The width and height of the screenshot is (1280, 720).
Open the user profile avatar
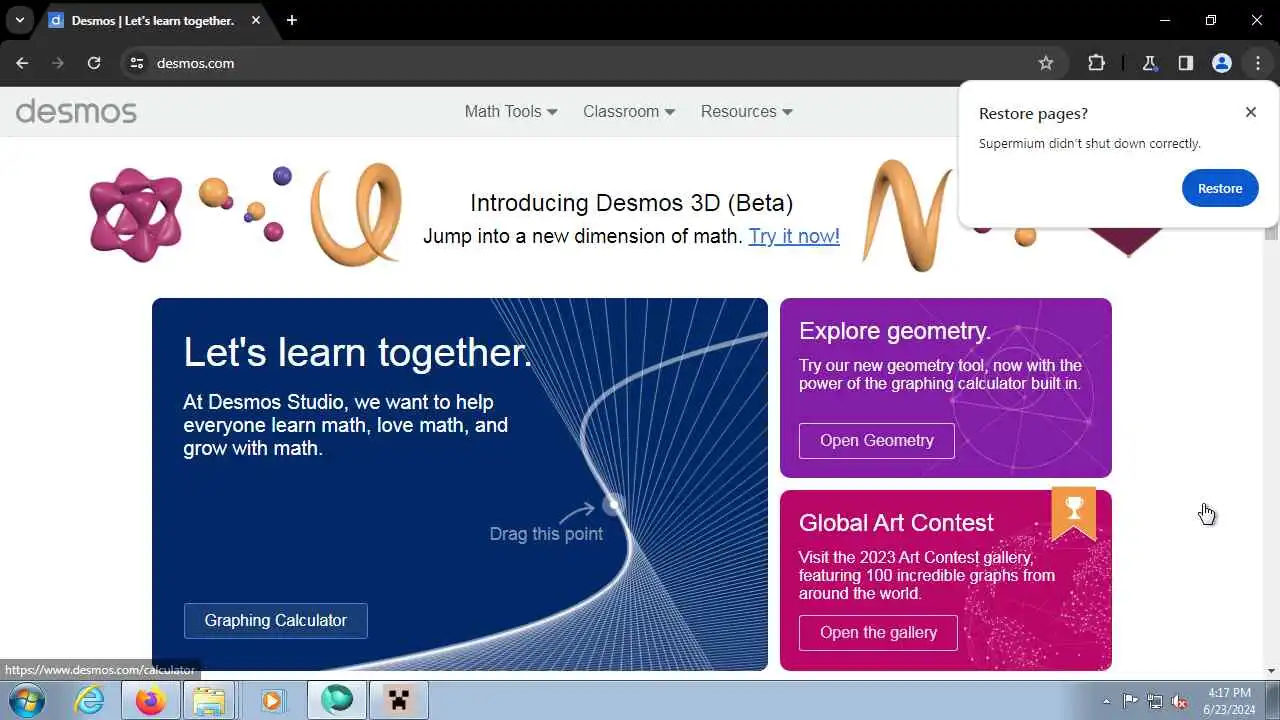tap(1221, 63)
